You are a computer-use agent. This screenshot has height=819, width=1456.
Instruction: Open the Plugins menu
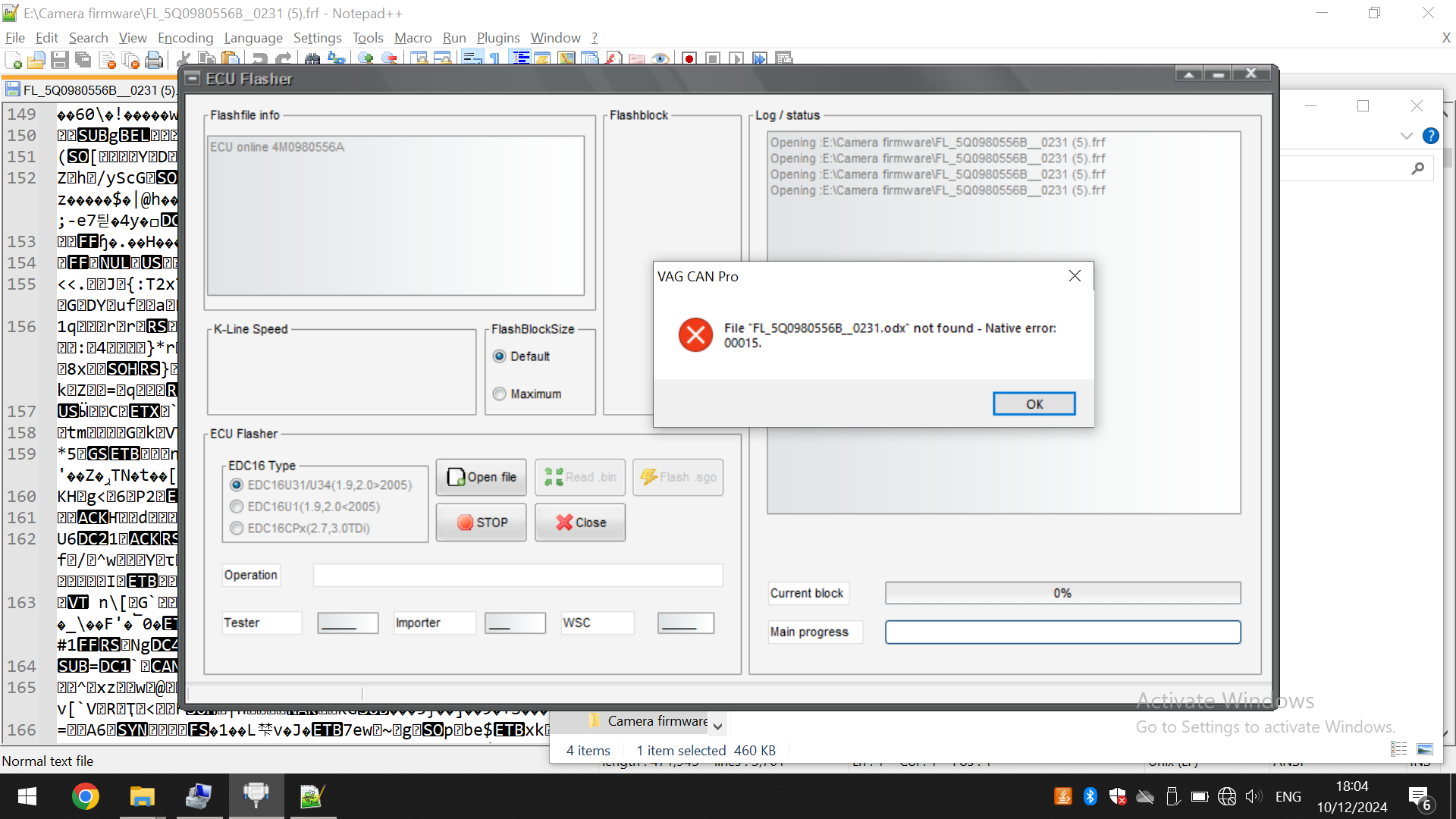pyautogui.click(x=498, y=38)
